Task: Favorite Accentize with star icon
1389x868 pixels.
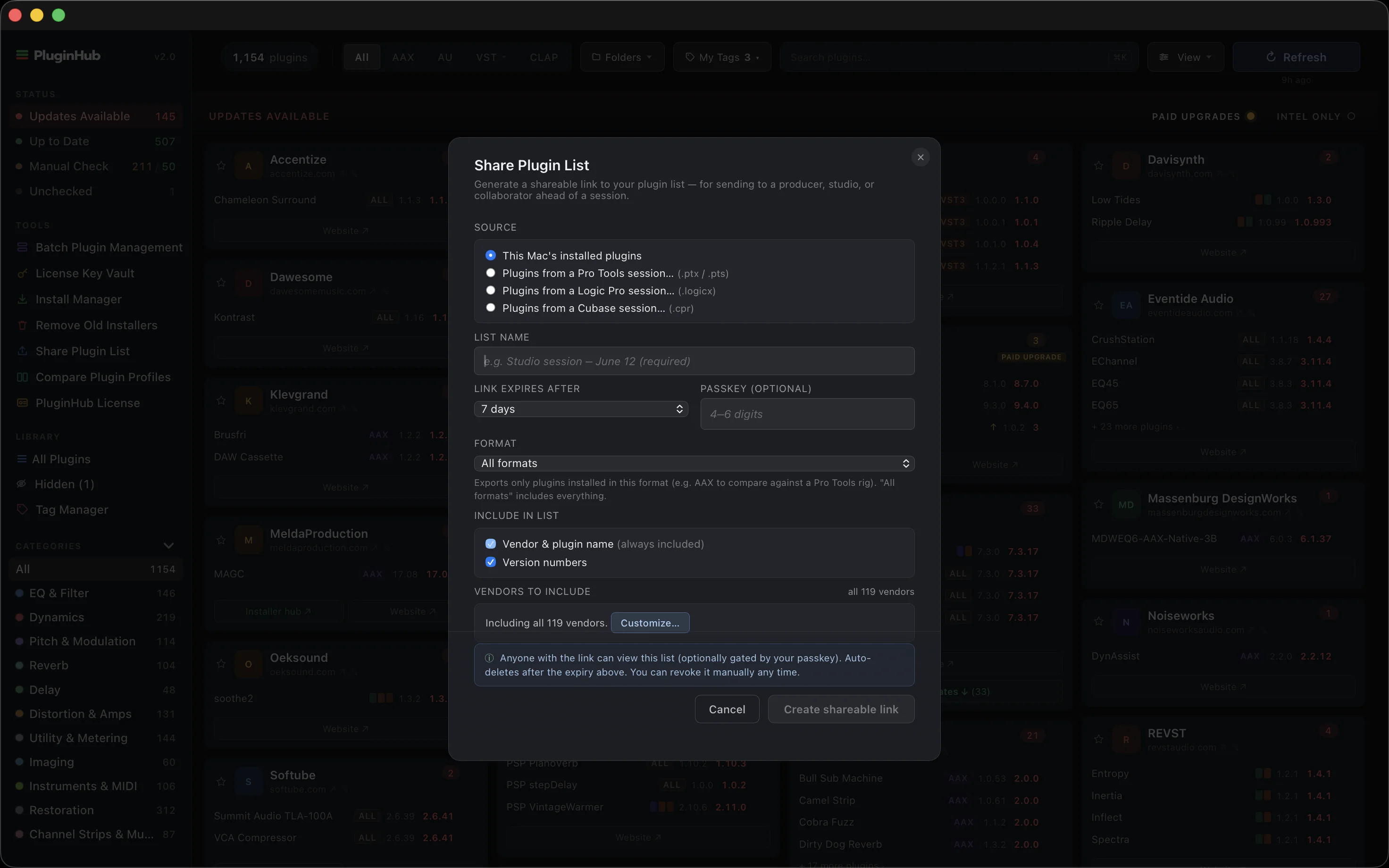Action: click(221, 166)
